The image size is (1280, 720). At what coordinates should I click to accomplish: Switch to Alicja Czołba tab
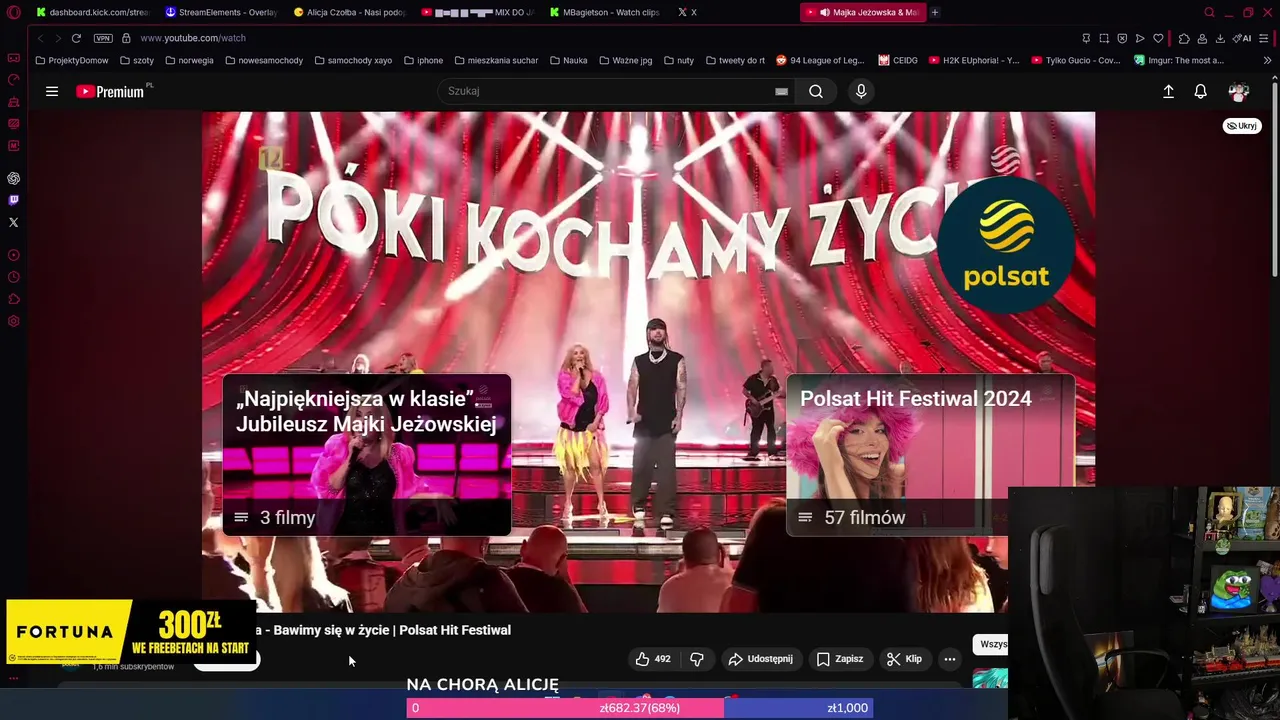pyautogui.click(x=350, y=12)
